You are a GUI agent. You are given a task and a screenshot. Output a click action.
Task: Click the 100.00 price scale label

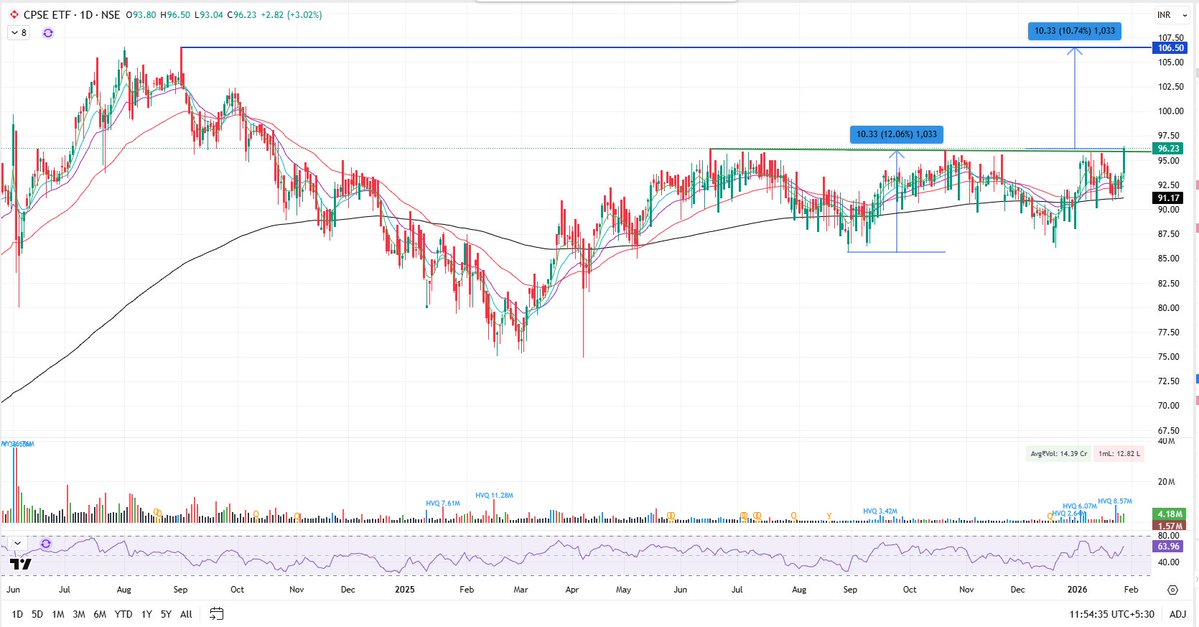point(1170,111)
